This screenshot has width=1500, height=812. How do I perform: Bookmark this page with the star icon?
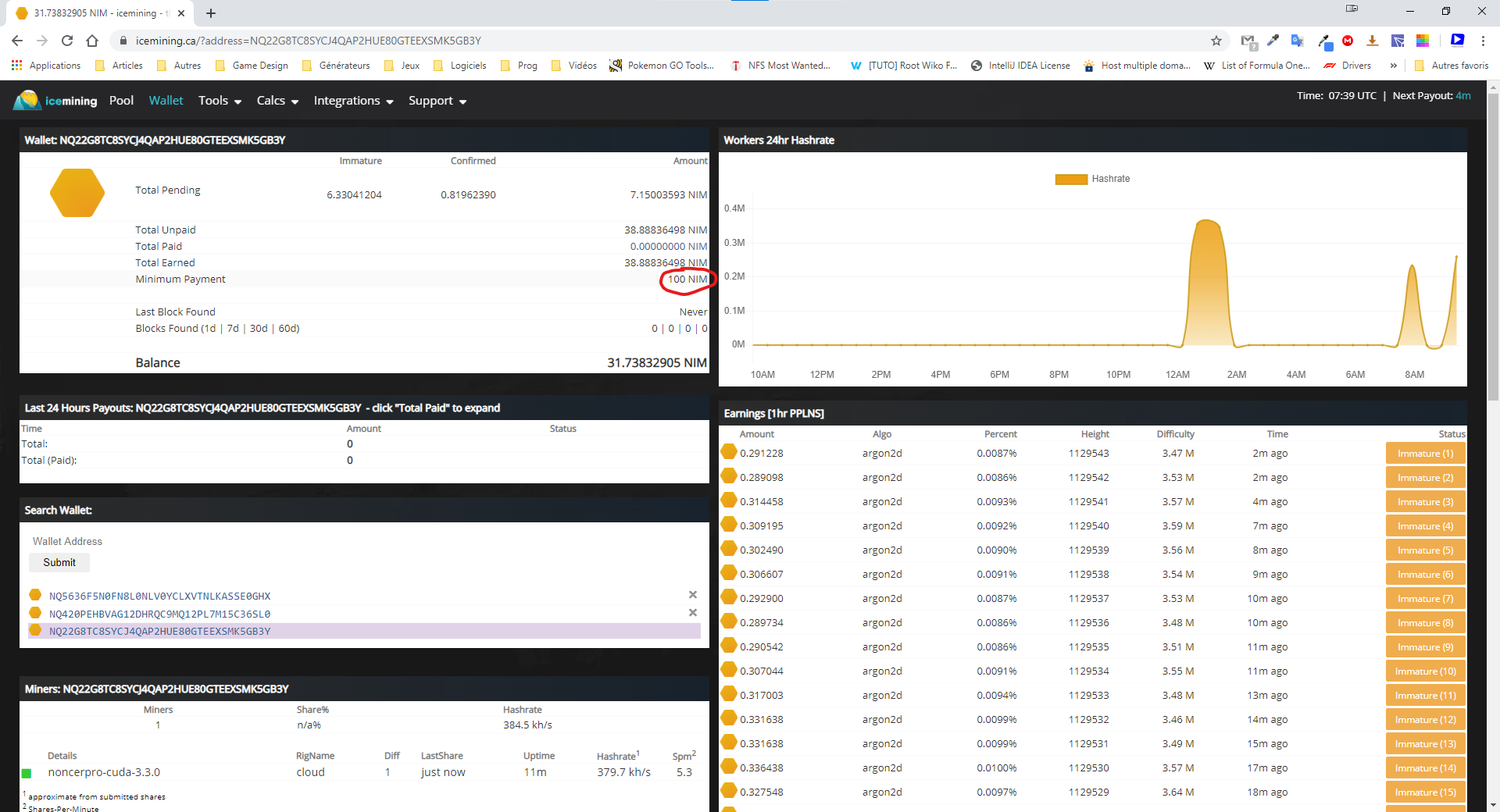[1216, 41]
